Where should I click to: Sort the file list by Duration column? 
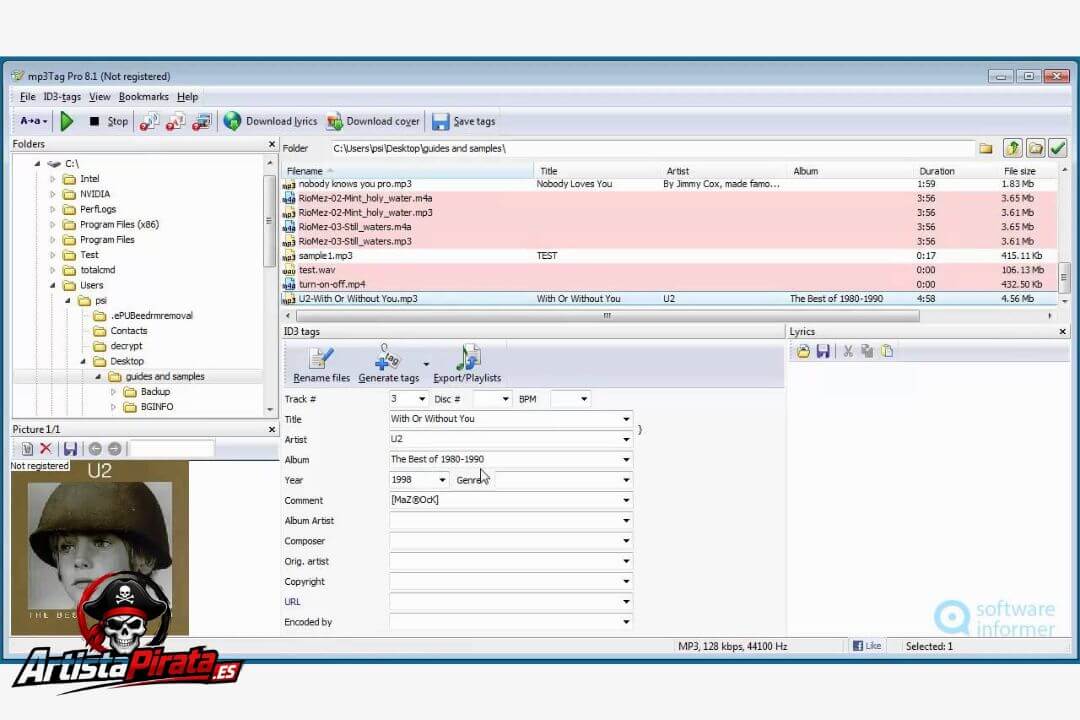coord(955,171)
